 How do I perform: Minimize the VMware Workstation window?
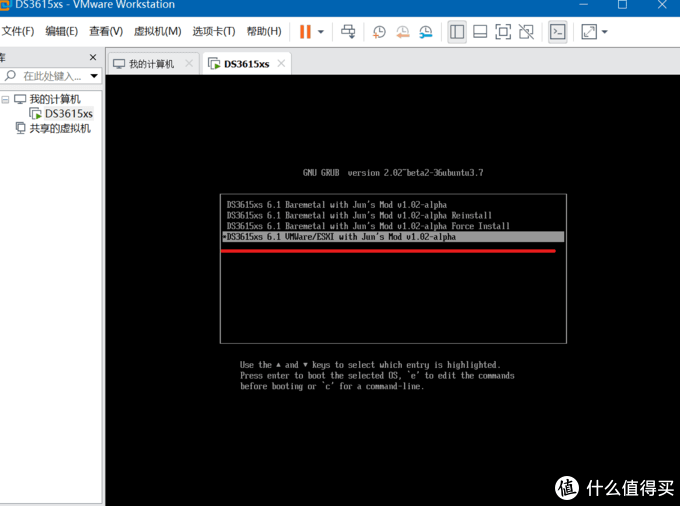tap(584, 5)
